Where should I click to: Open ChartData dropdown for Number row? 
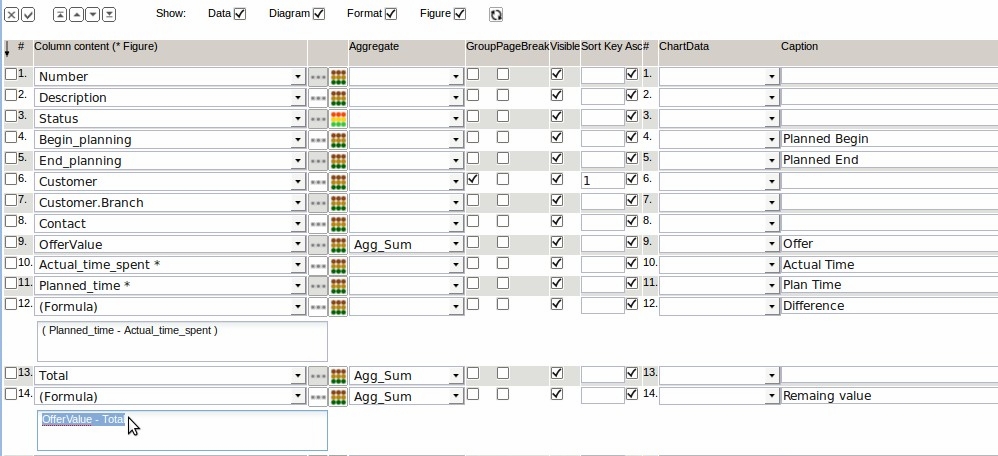(771, 77)
